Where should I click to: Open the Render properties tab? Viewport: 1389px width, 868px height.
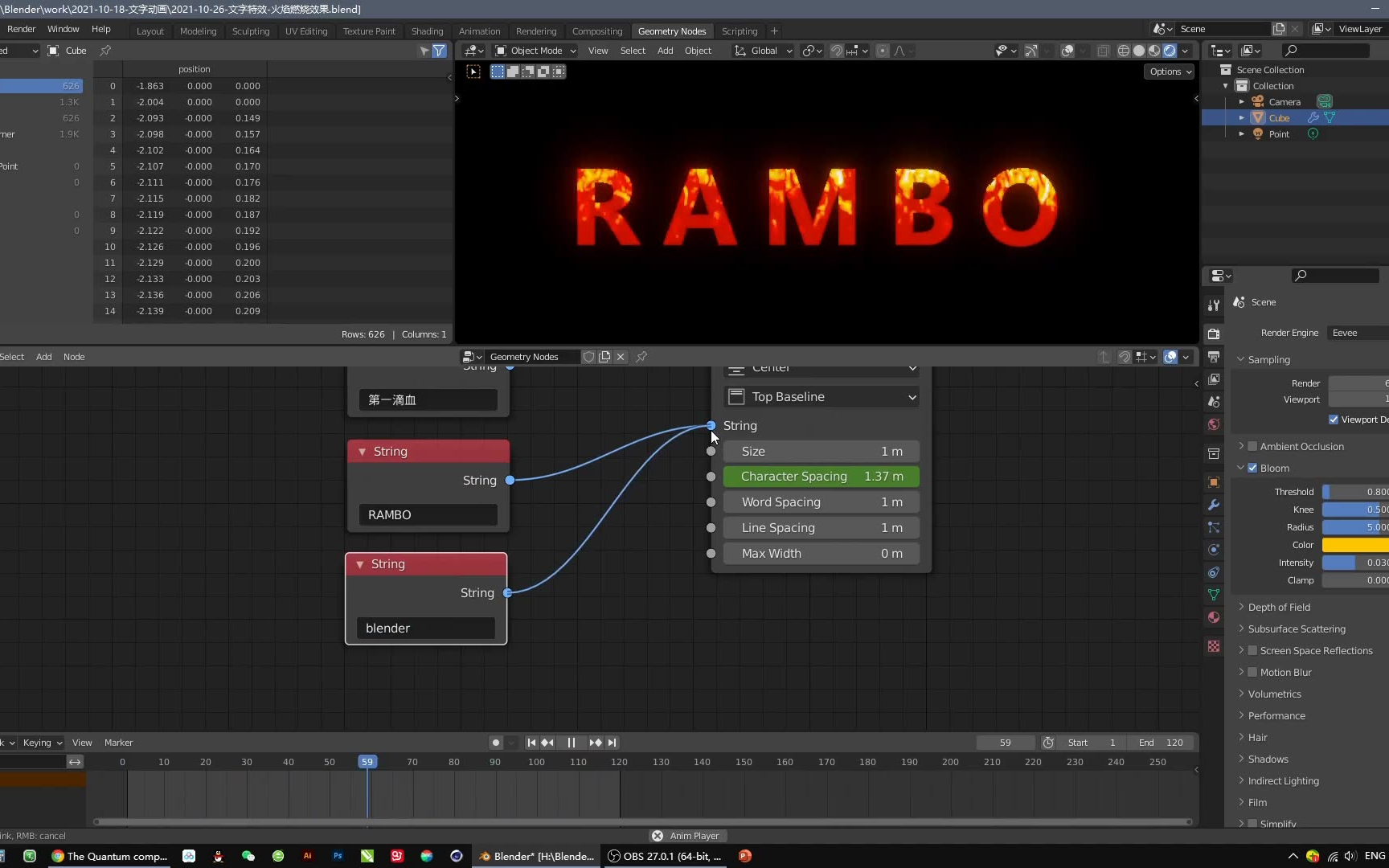1214,334
